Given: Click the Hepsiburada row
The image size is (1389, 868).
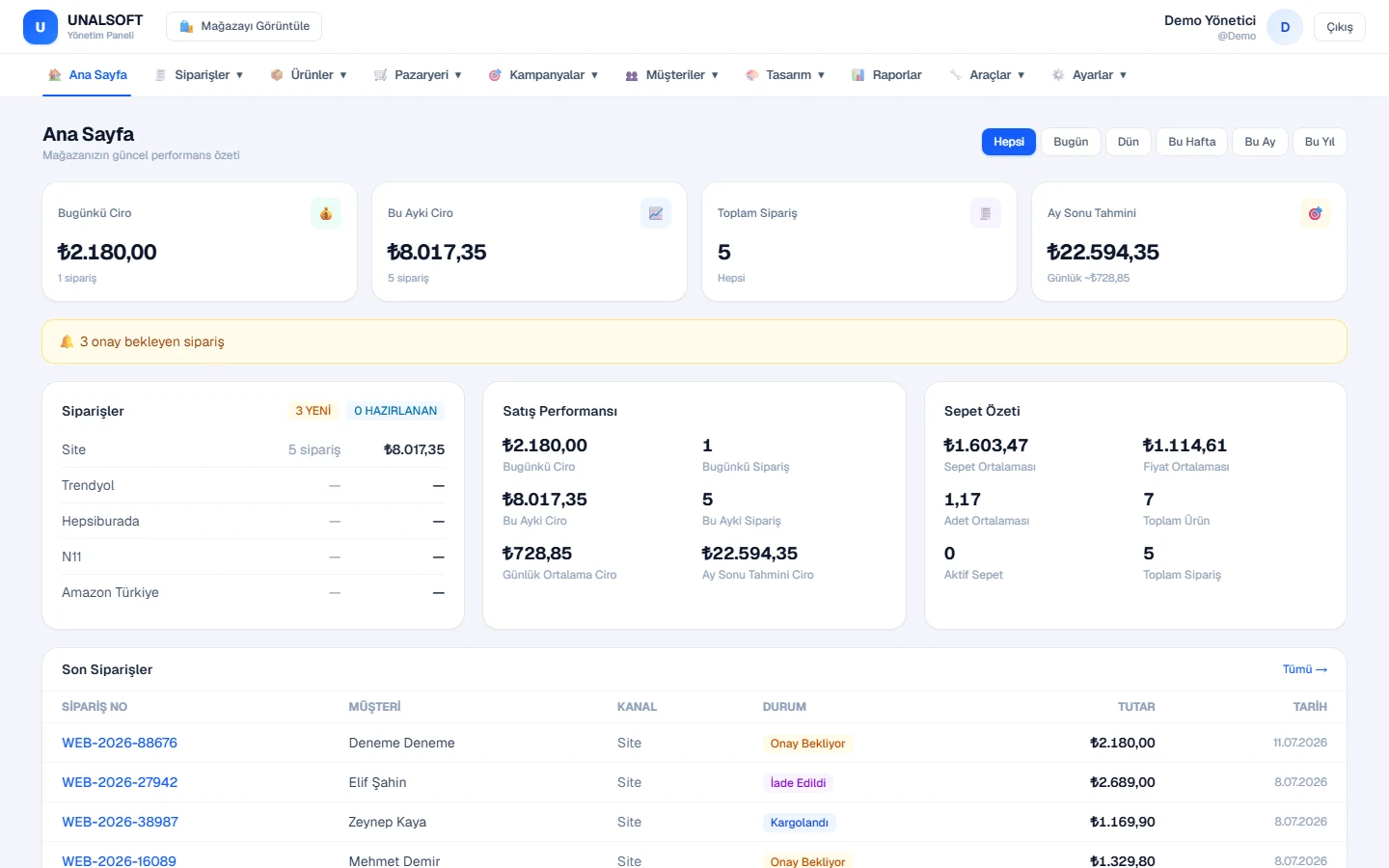Looking at the screenshot, I should (253, 521).
